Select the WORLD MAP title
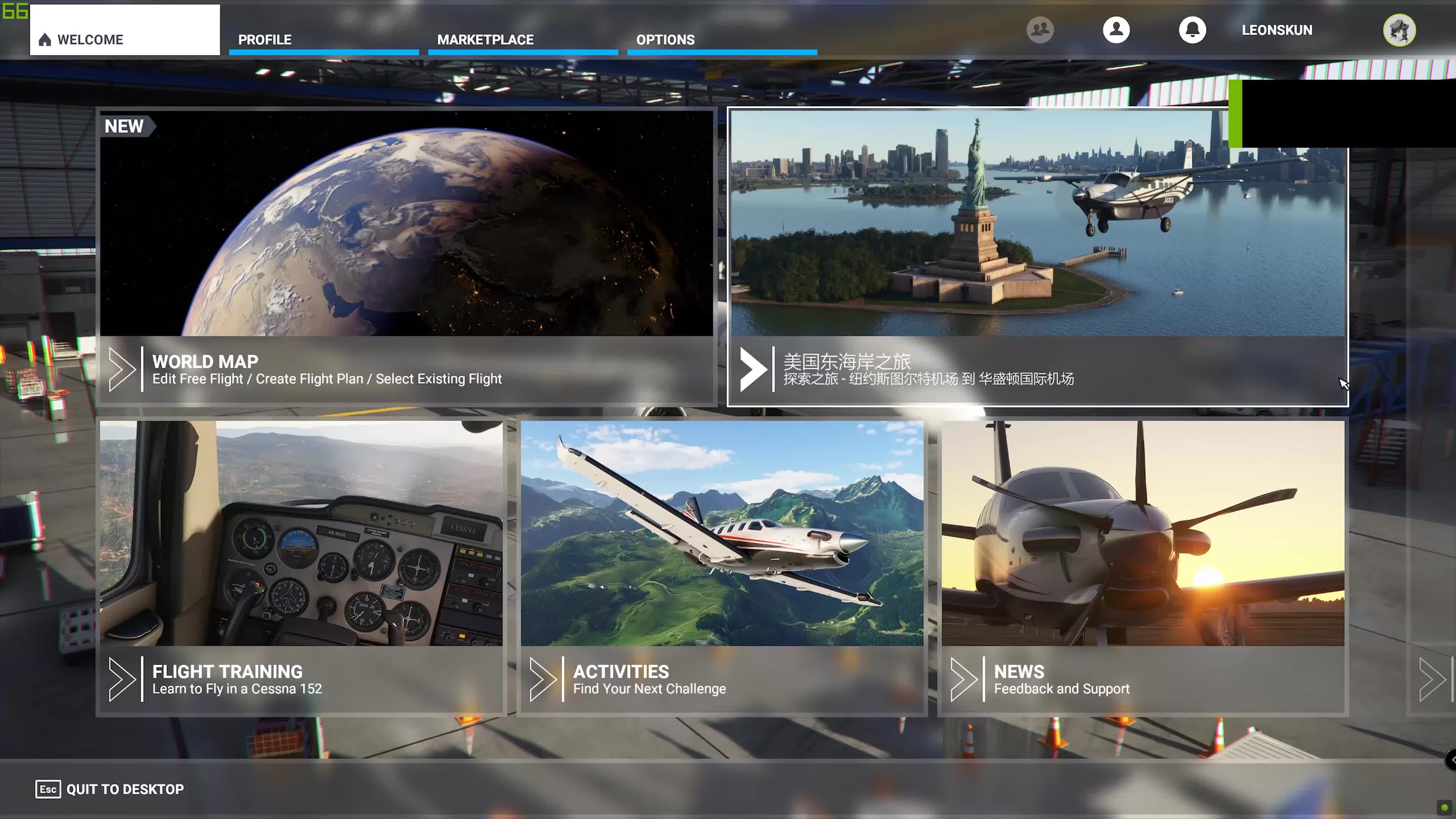Screen dimensions: 1456x819 pos(205,361)
